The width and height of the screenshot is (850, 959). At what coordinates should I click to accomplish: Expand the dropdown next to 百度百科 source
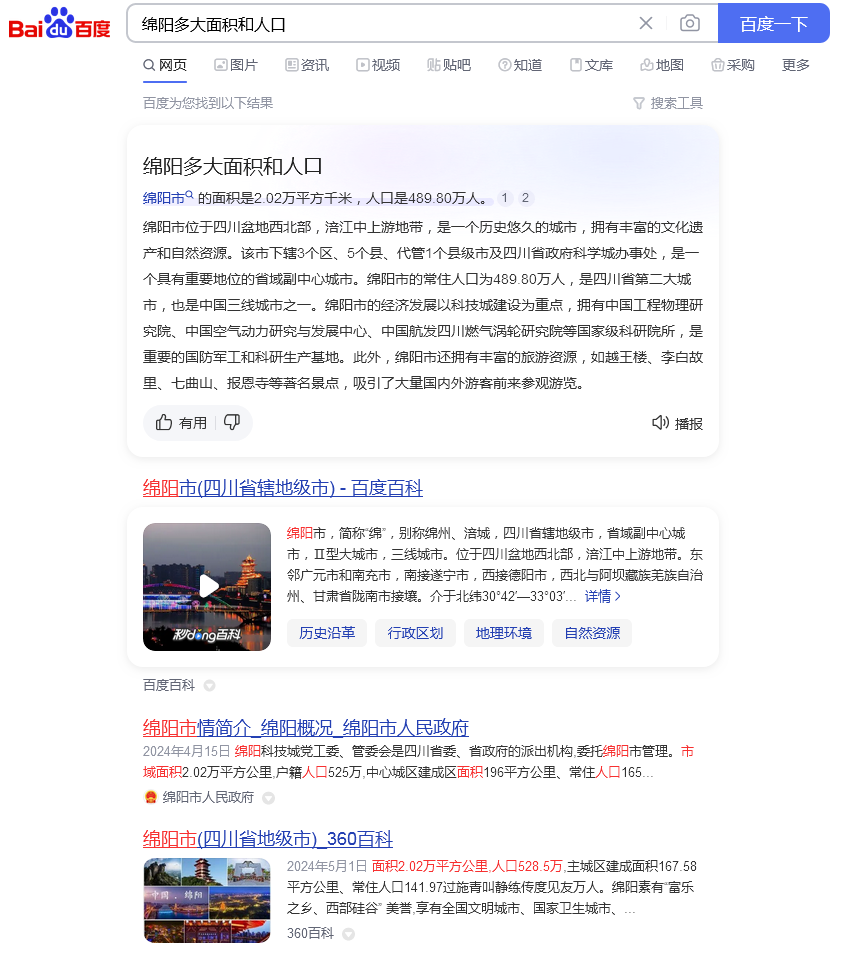coord(209,686)
